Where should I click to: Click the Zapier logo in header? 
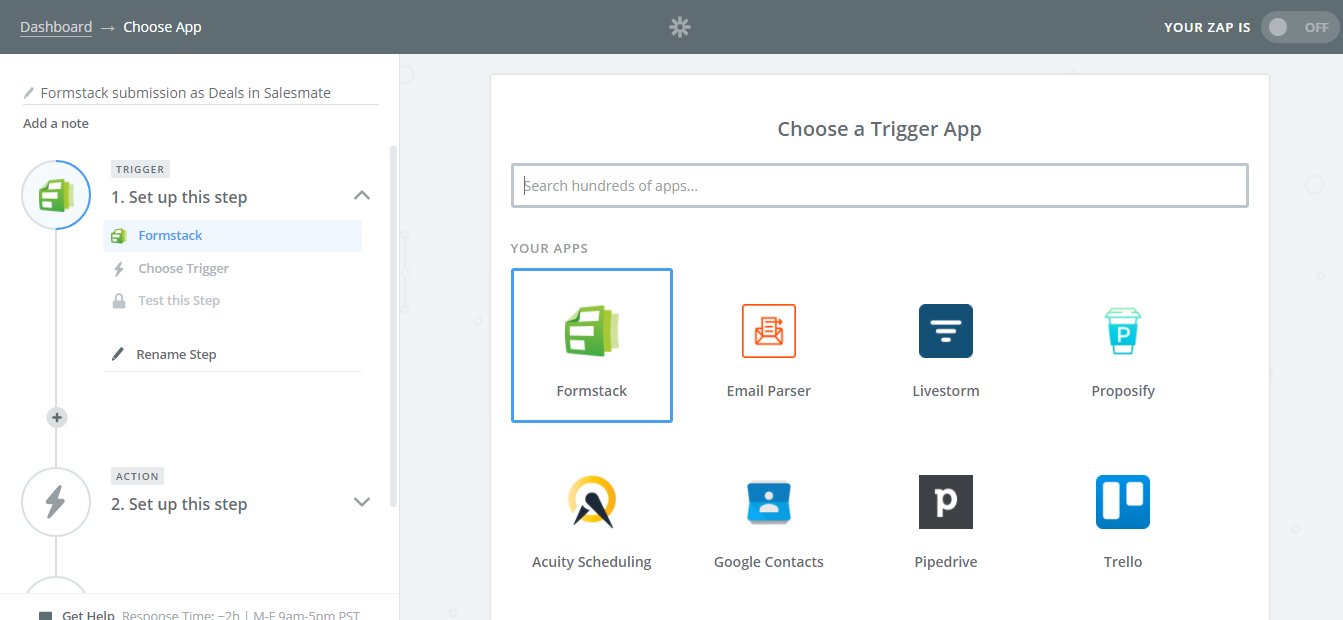click(680, 27)
